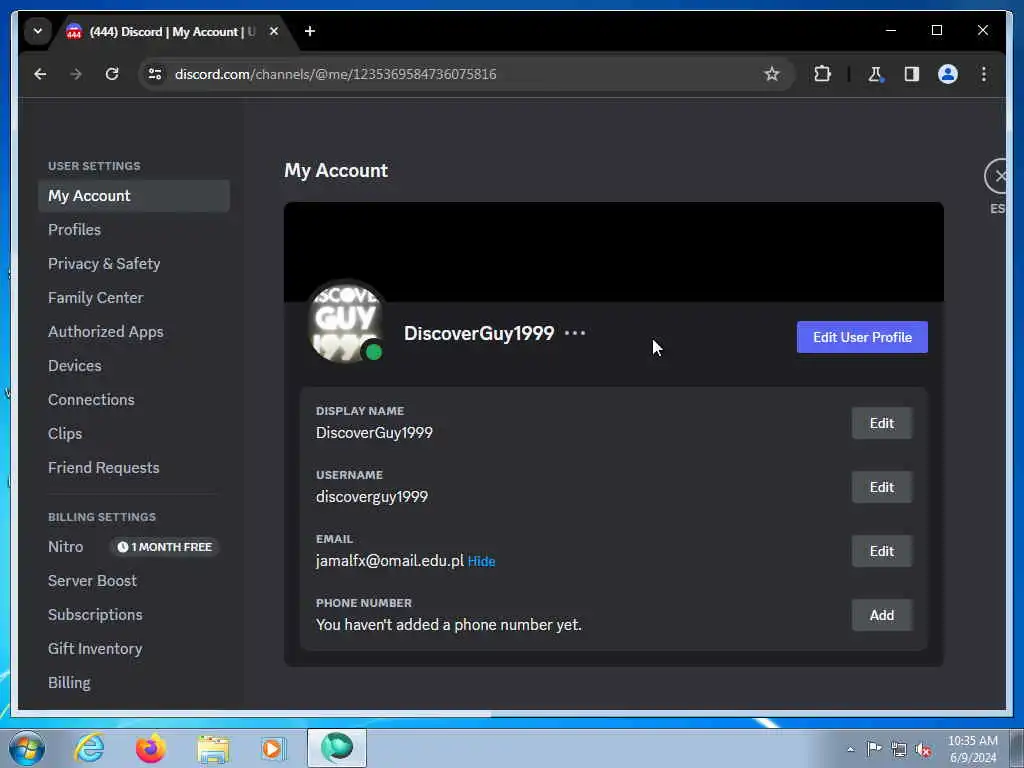
Task: Go to Privacy & Safety settings
Action: [x=104, y=264]
